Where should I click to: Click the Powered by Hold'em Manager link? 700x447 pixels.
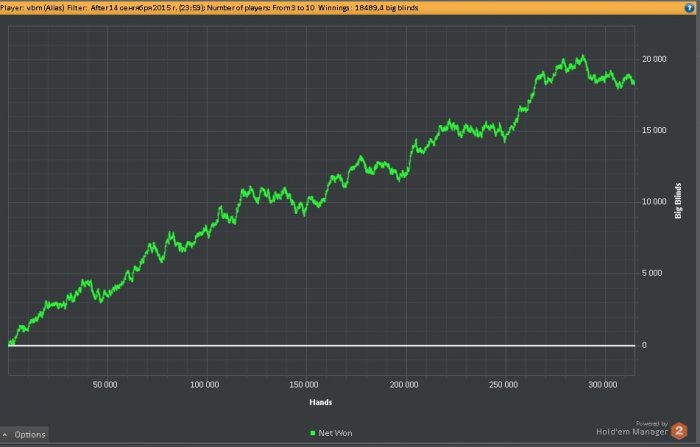click(x=632, y=429)
